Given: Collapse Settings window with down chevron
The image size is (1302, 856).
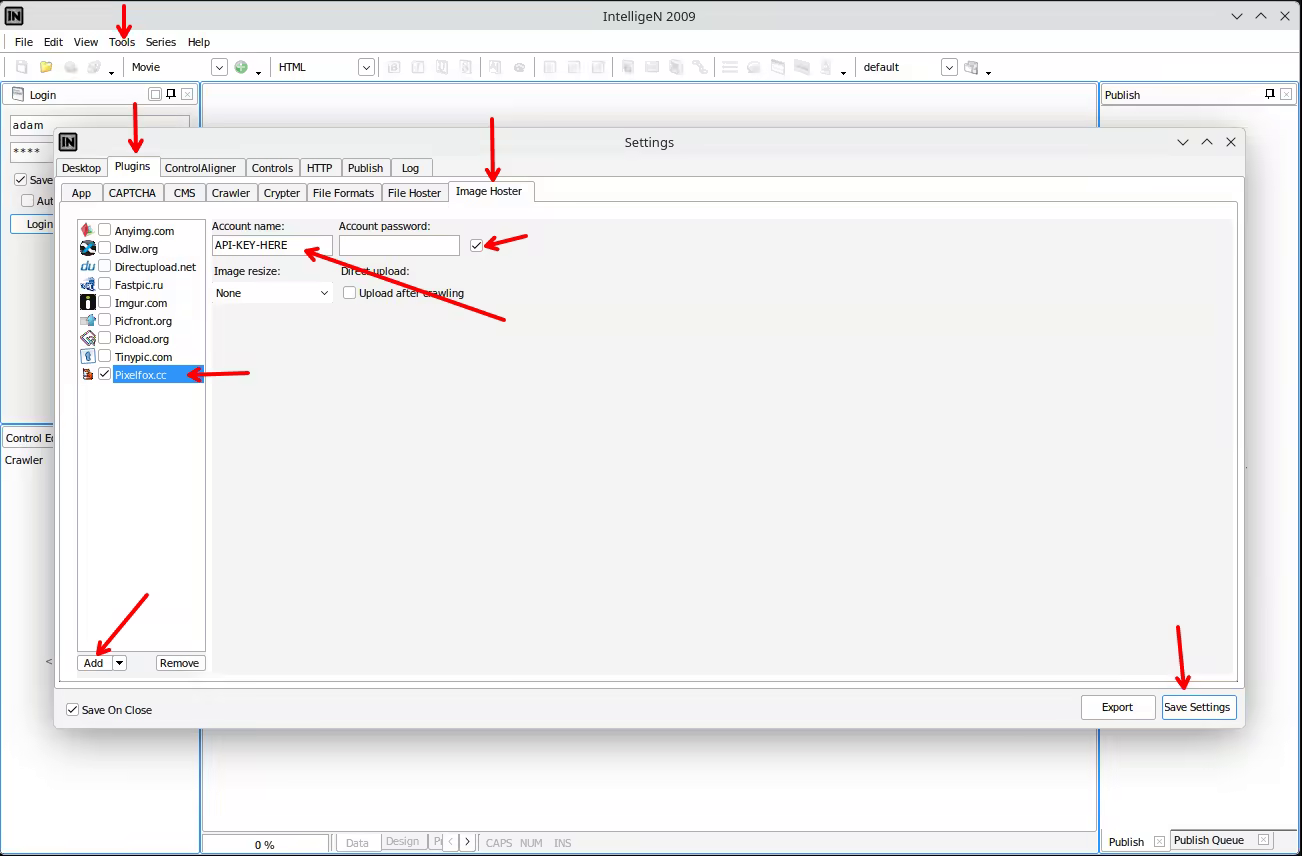Looking at the screenshot, I should (x=1183, y=142).
